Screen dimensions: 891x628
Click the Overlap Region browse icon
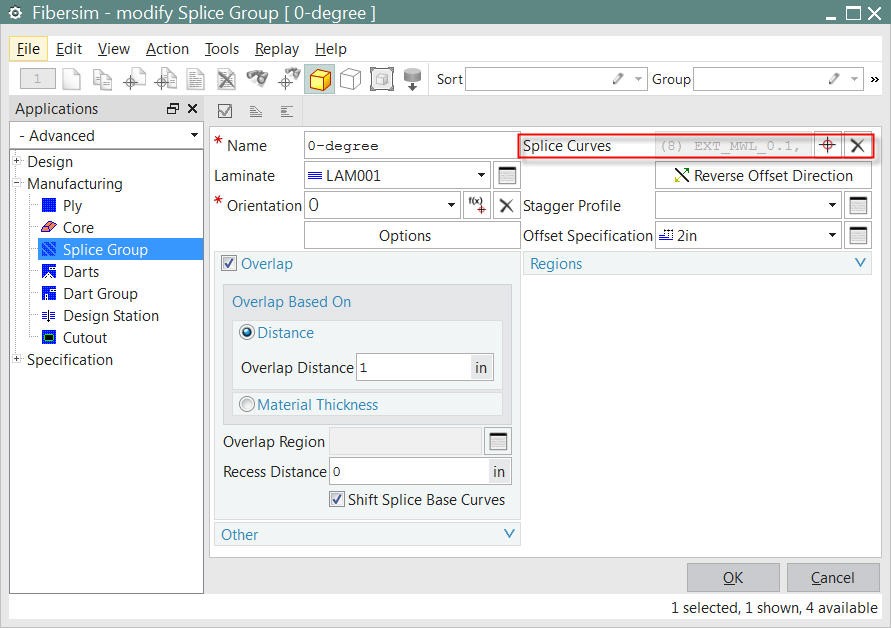[497, 440]
